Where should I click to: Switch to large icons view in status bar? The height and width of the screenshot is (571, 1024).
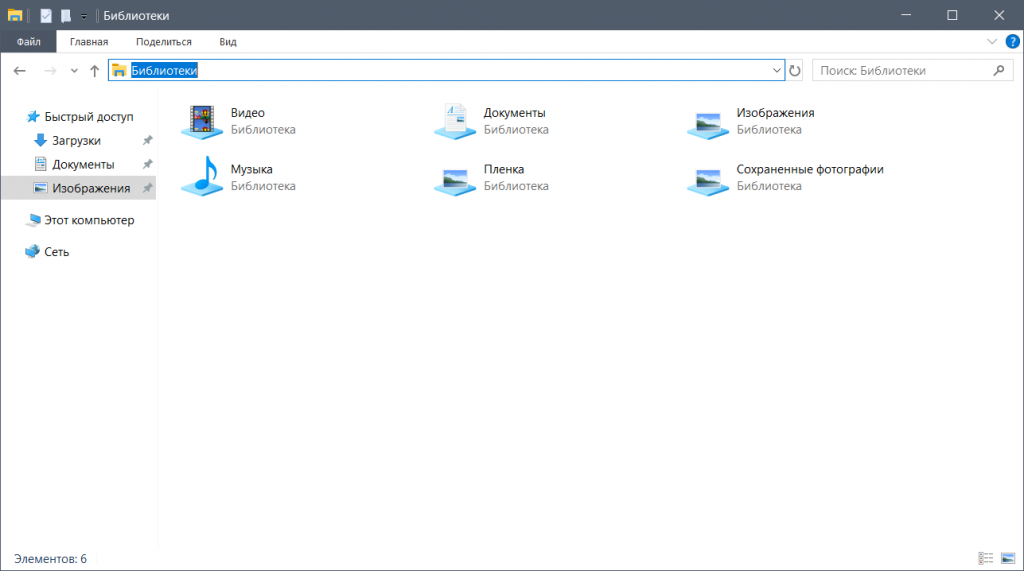point(1008,558)
